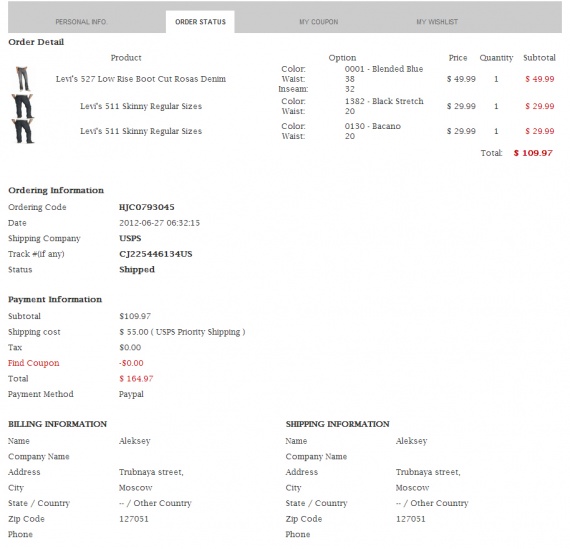Click the billing name Aleksey
Viewport: 570px width, 549px height.
(135, 441)
